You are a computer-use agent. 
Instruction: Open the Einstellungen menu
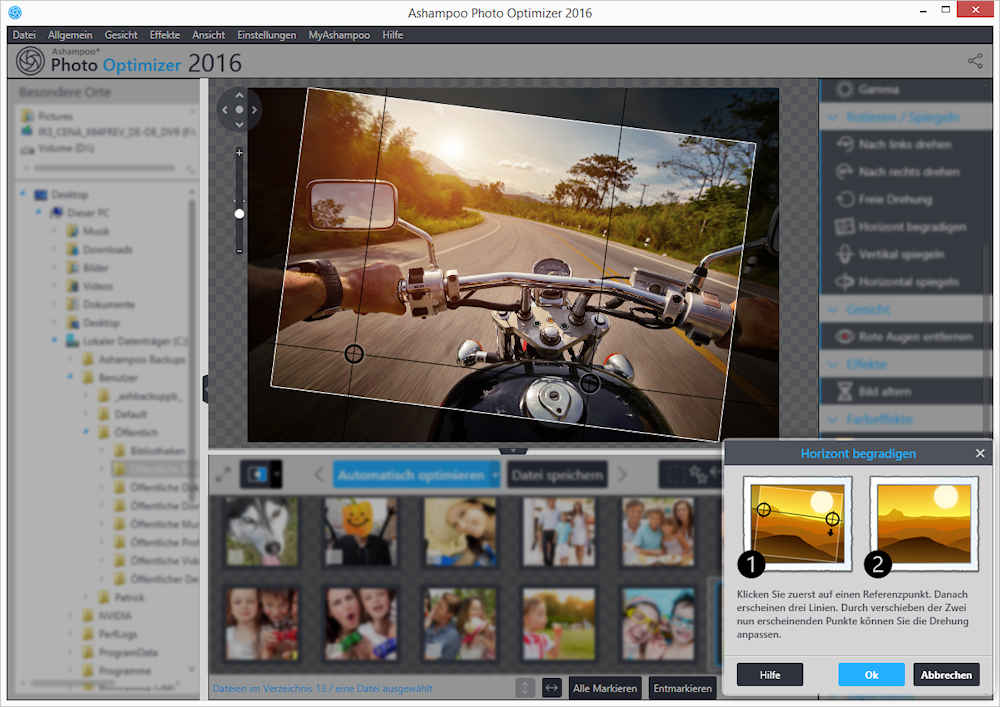click(x=266, y=35)
